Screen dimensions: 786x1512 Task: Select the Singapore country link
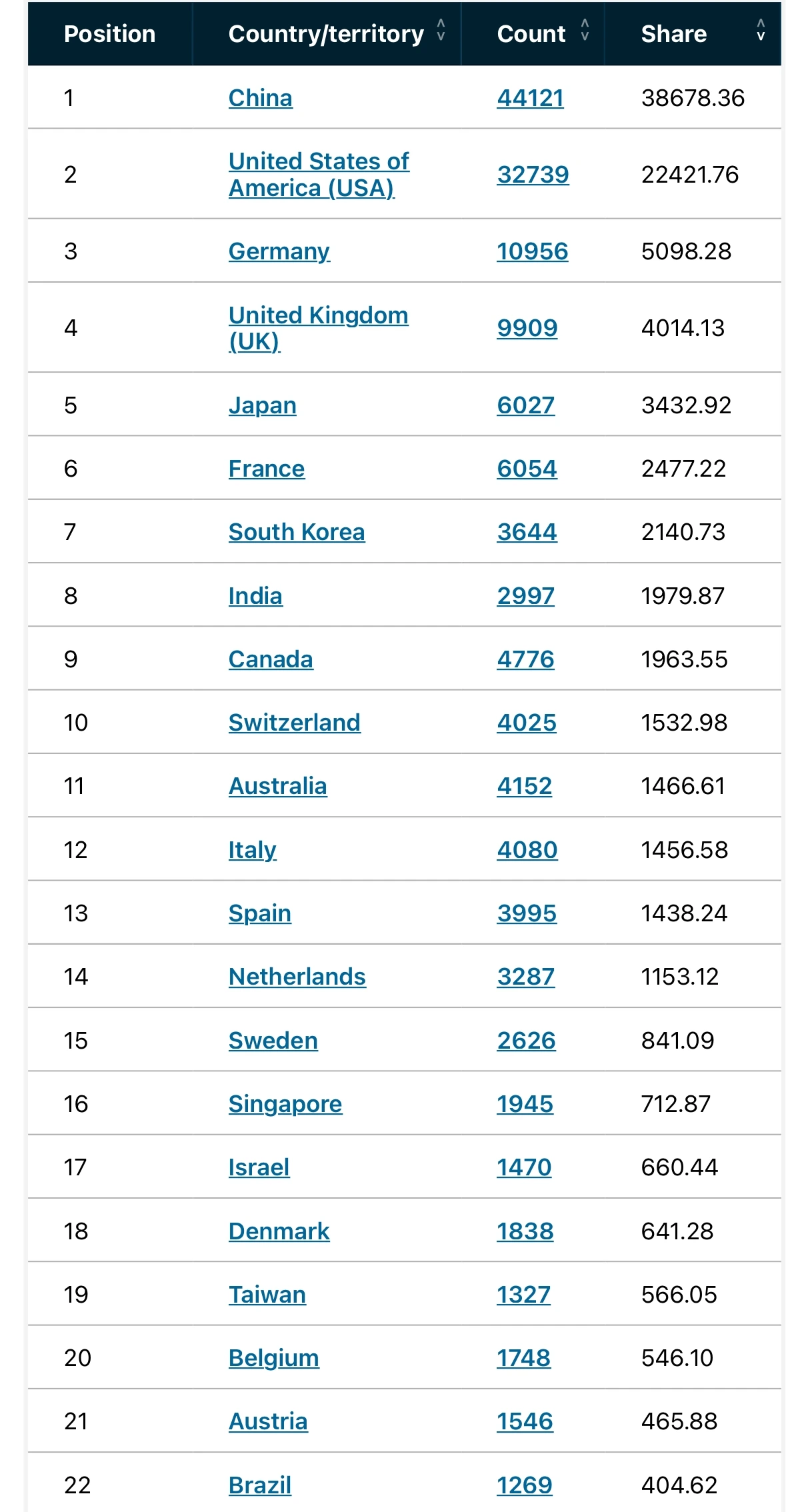[x=285, y=1104]
